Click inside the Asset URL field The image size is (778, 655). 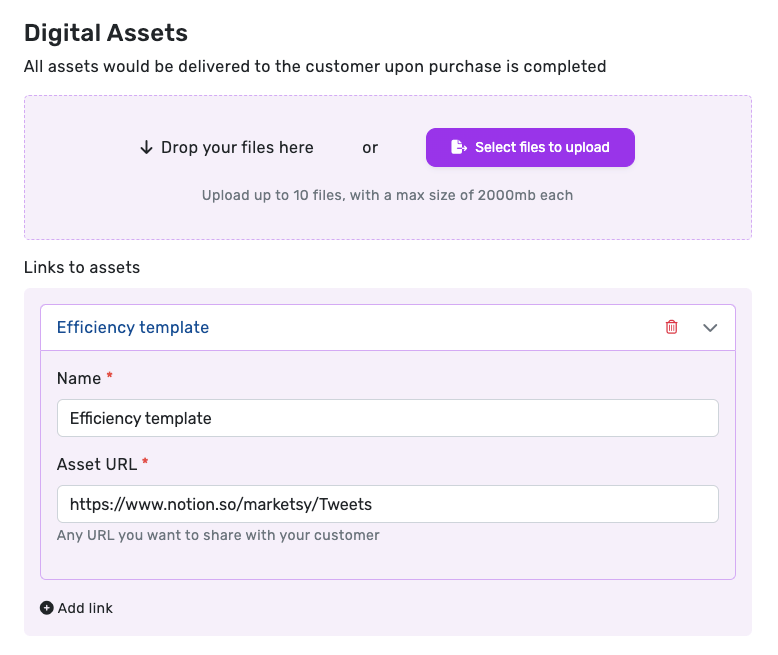pos(388,504)
